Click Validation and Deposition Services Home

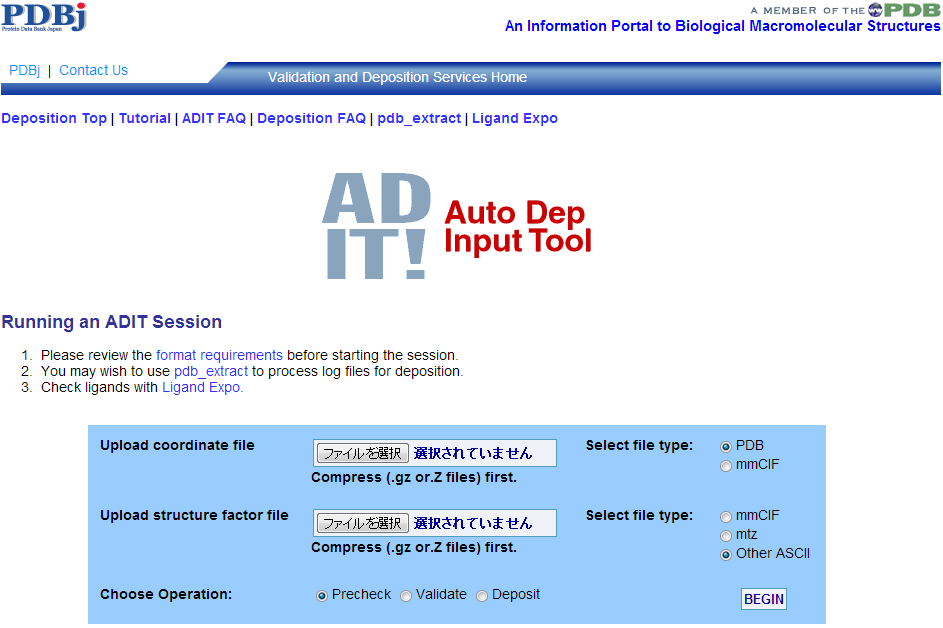(x=397, y=77)
